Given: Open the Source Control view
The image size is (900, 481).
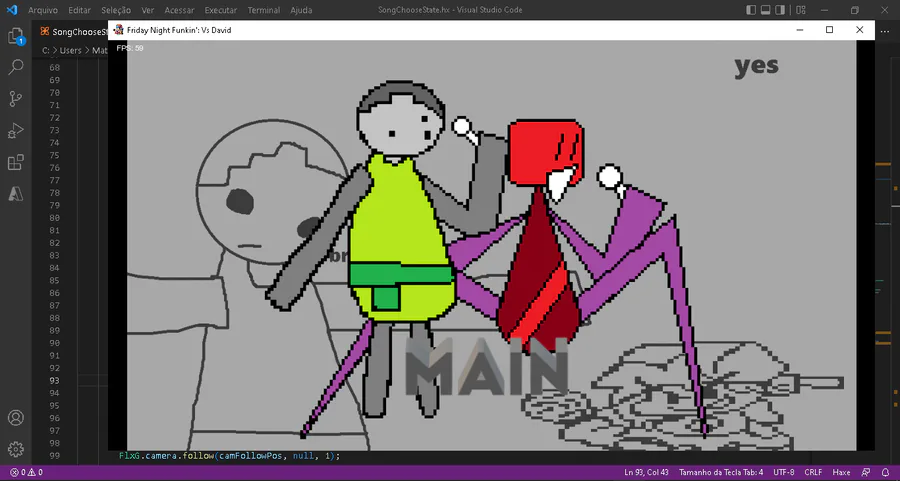Looking at the screenshot, I should [x=15, y=99].
